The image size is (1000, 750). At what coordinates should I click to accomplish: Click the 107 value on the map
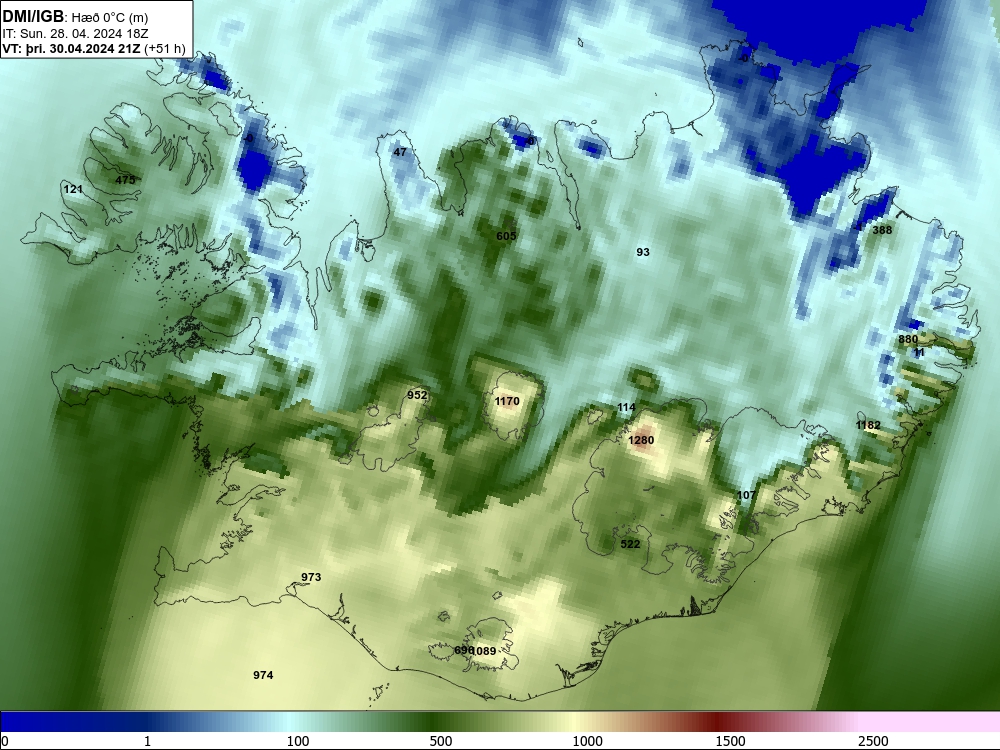tap(746, 495)
